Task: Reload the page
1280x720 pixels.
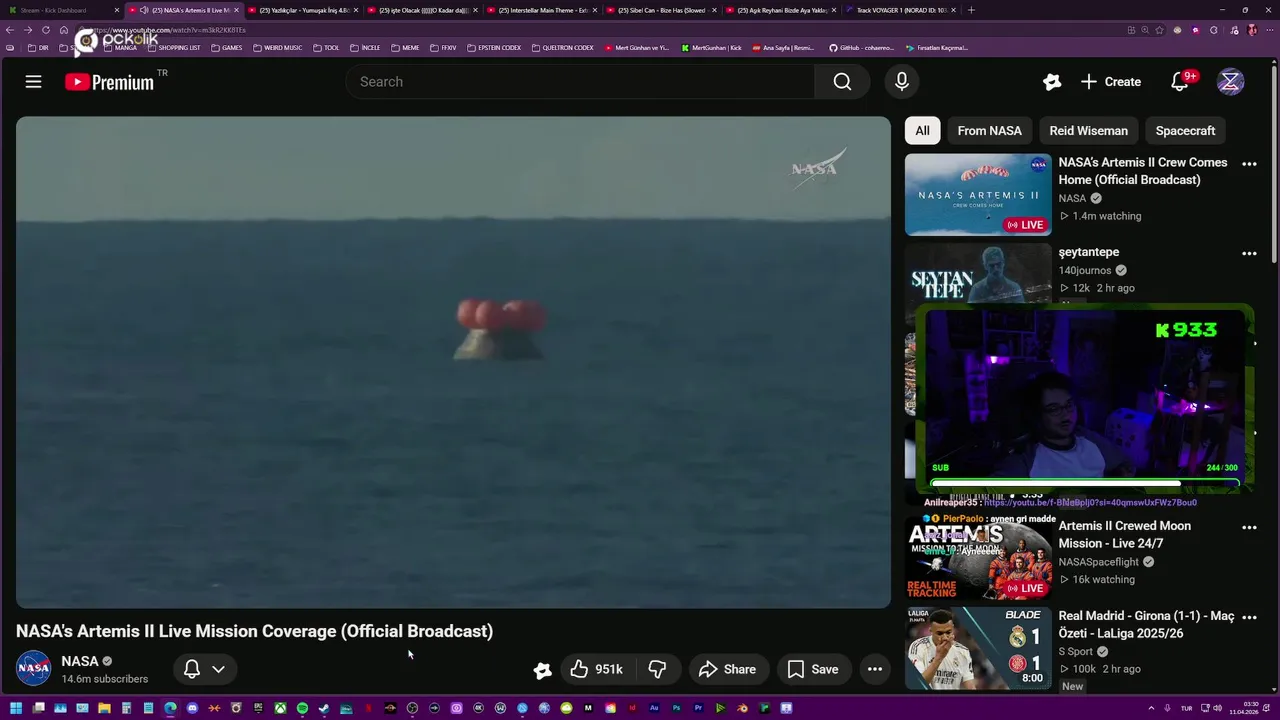Action: click(x=46, y=30)
